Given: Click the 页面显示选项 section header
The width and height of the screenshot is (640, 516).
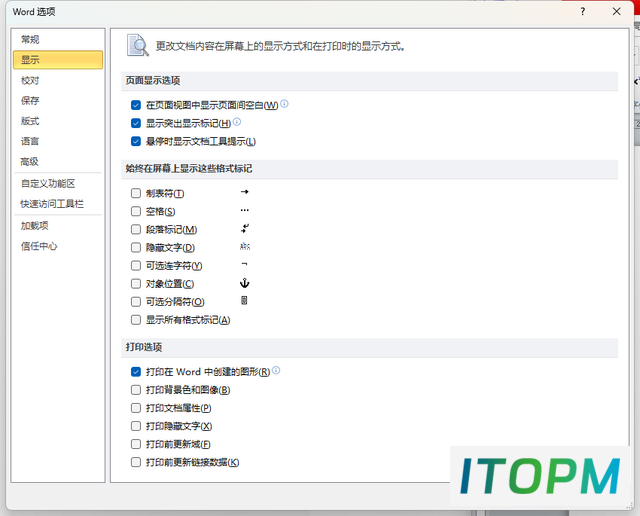Looking at the screenshot, I should pos(369,81).
